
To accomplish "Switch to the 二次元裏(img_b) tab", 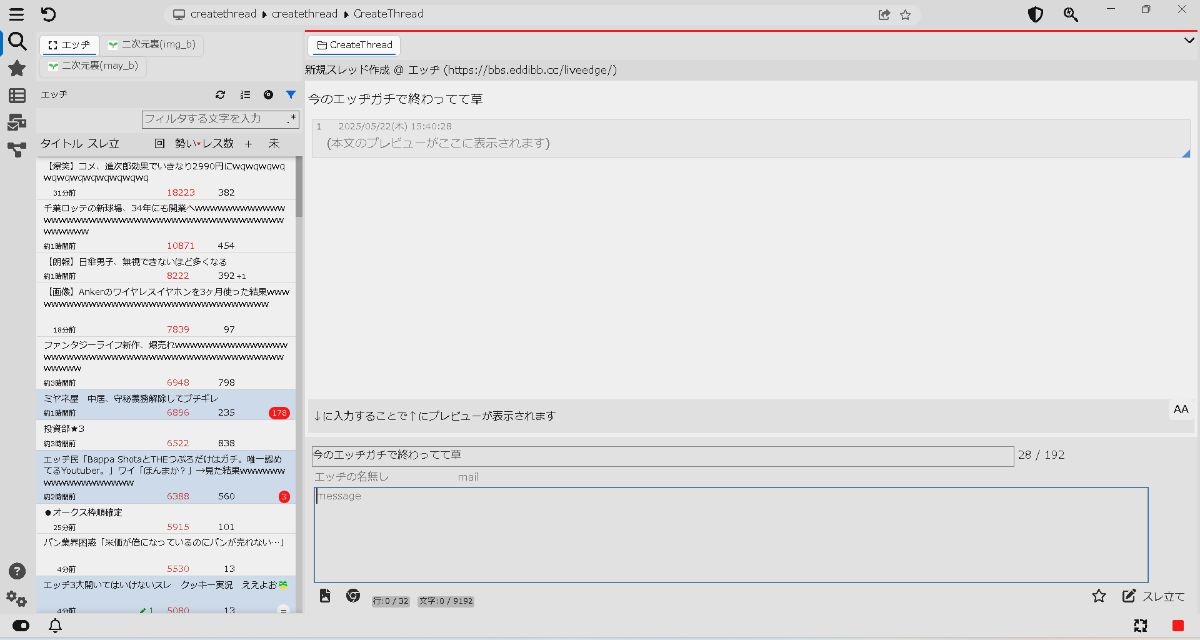I will click(152, 45).
